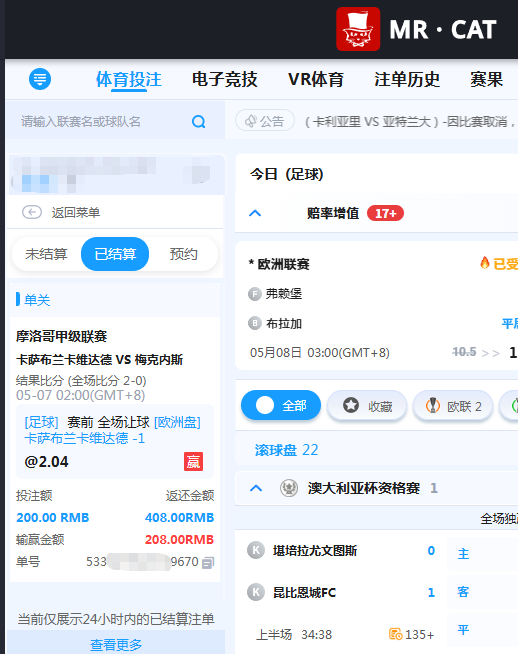The height and width of the screenshot is (654, 518).
Task: Click the 赢 win badge icon
Action: coord(194,462)
